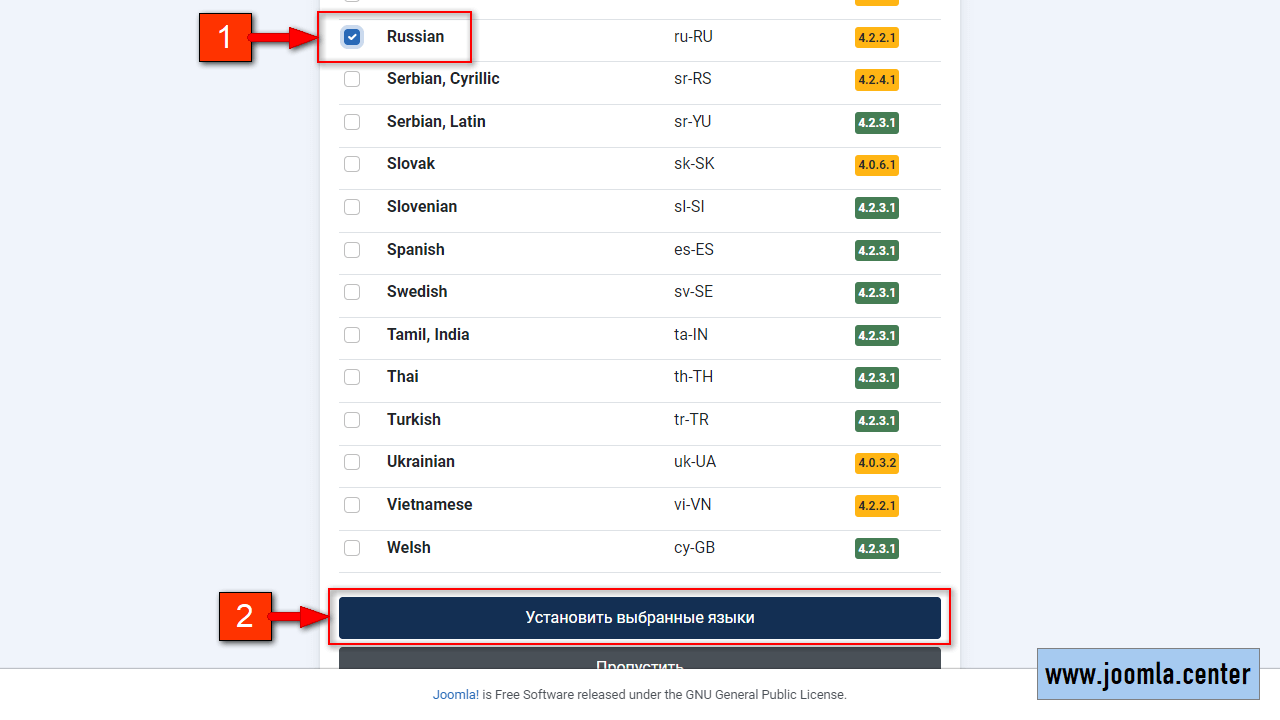
Task: Check the Spanish language checkbox
Action: pyautogui.click(x=352, y=250)
